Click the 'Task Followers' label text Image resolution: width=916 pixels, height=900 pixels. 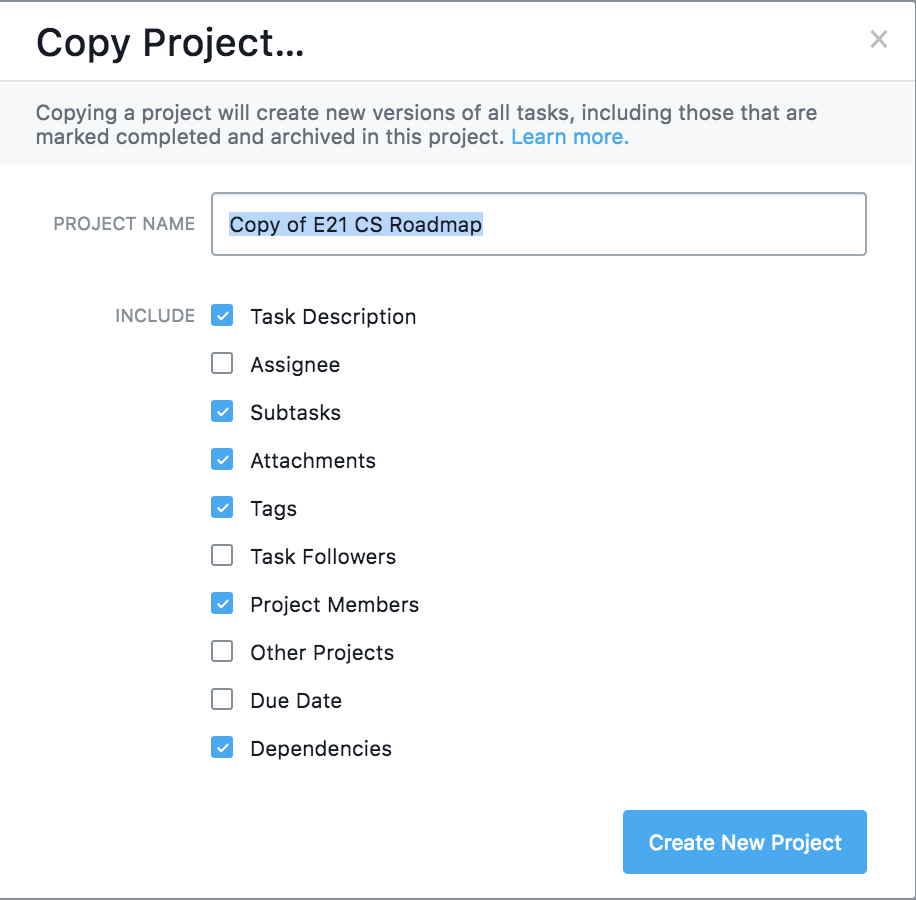coord(323,557)
